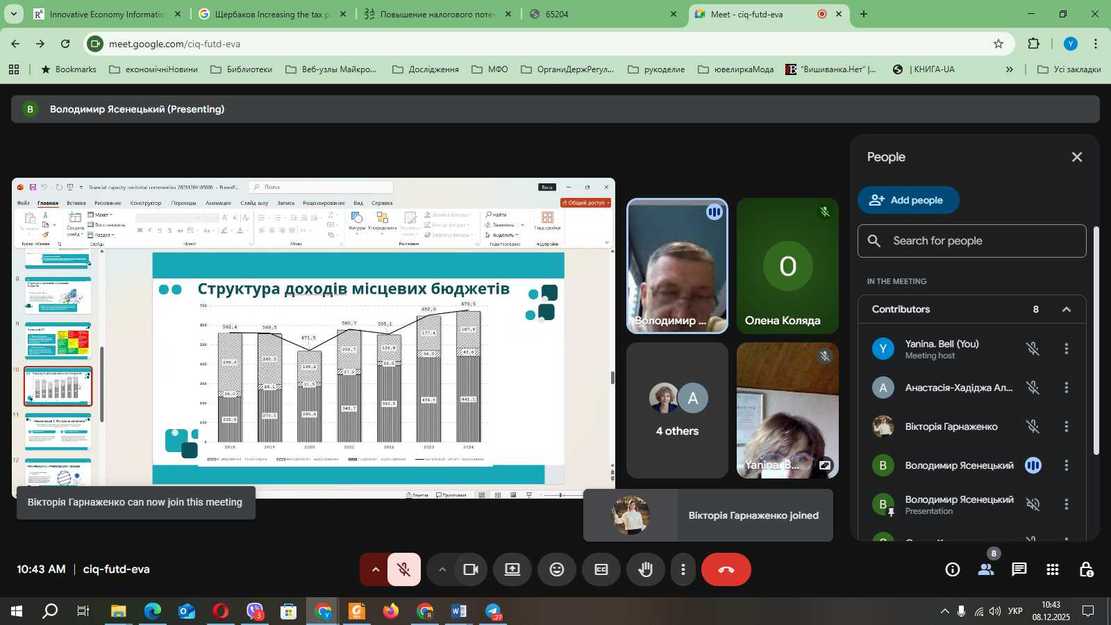Image resolution: width=1111 pixels, height=625 pixels.
Task: Expand video settings arrow beside camera
Action: [x=441, y=570]
